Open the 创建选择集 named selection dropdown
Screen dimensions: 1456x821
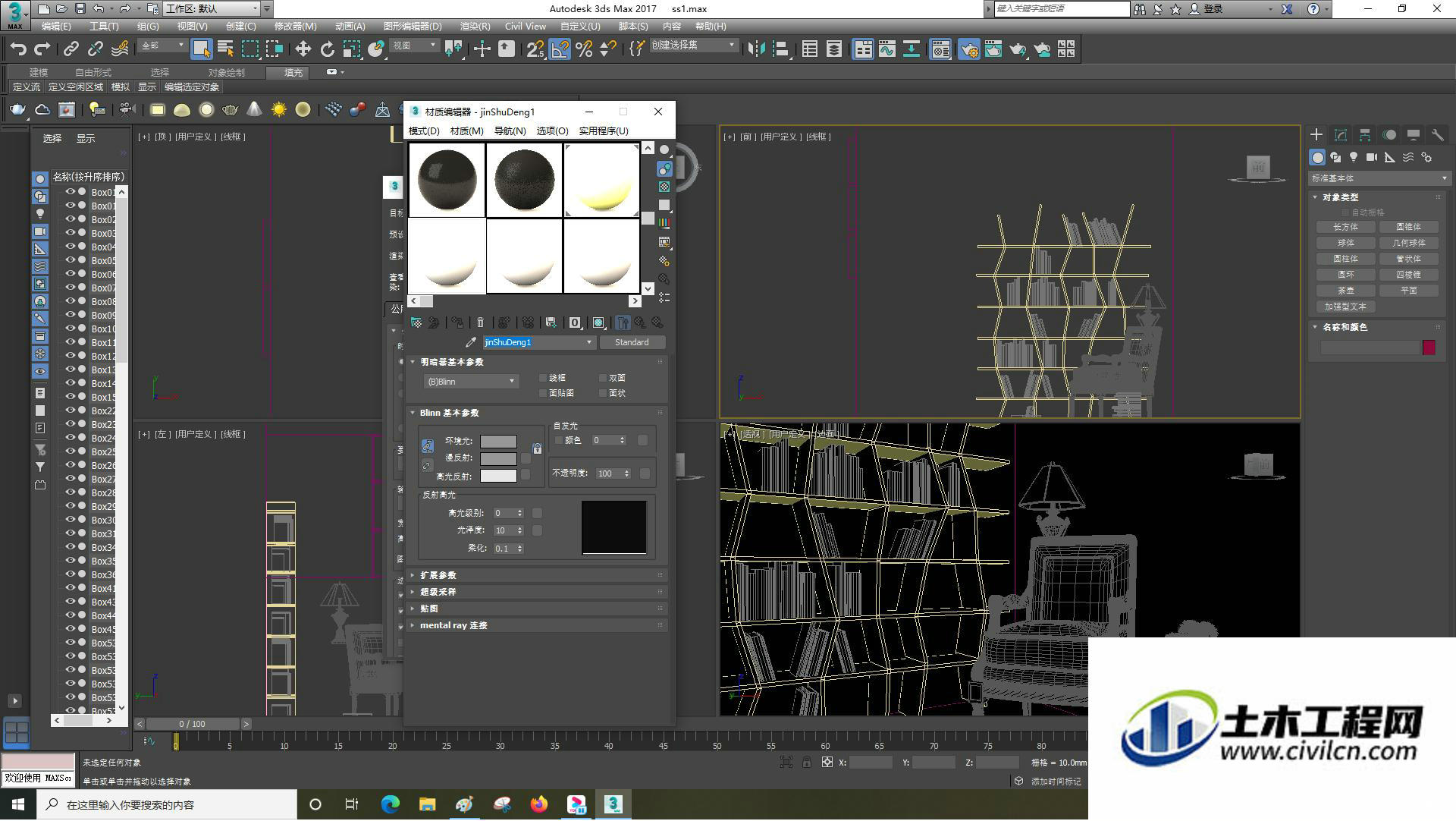(x=693, y=46)
